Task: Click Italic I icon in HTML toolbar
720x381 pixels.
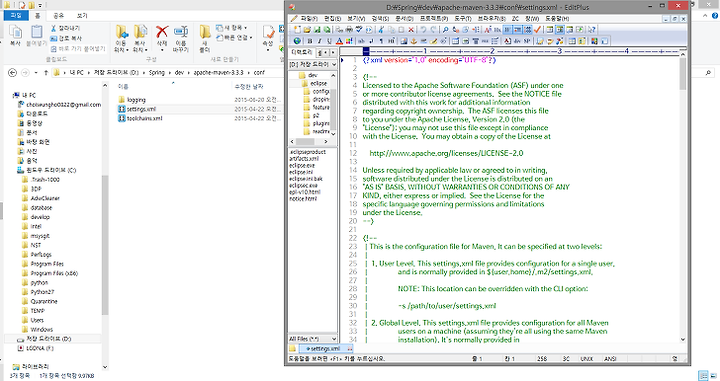Action: click(320, 41)
